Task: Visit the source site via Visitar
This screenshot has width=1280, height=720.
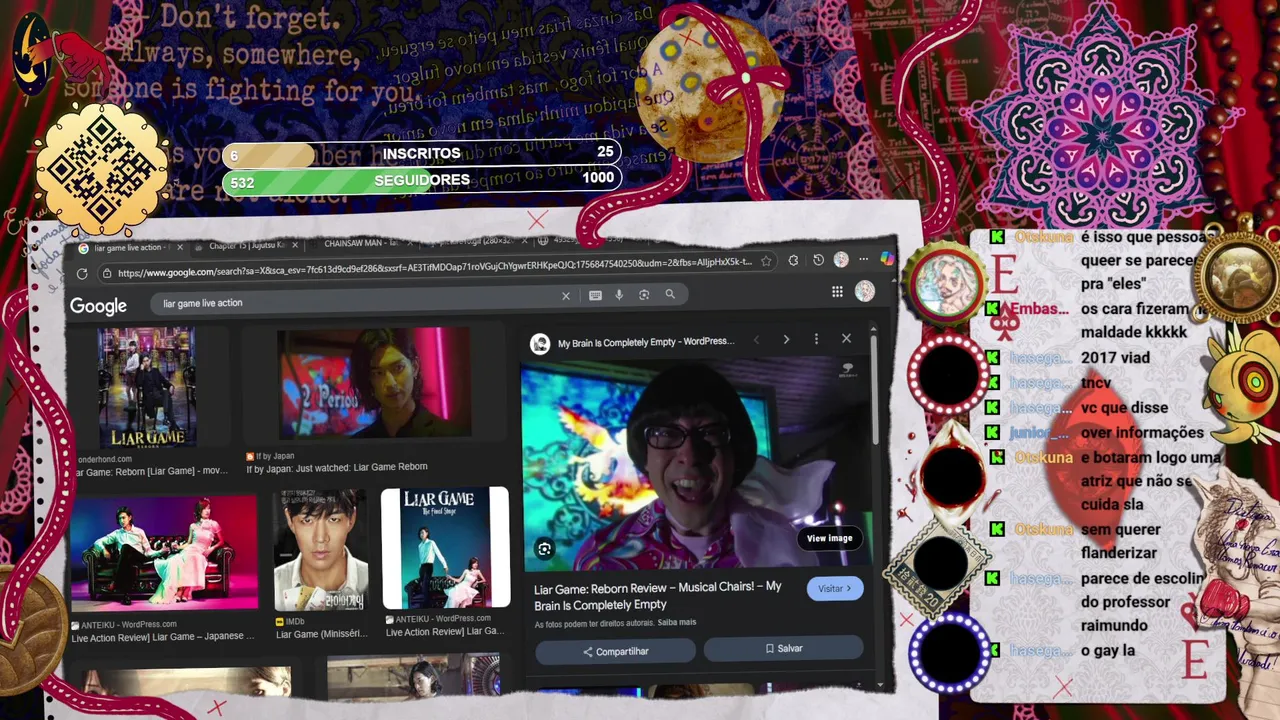Action: (835, 588)
